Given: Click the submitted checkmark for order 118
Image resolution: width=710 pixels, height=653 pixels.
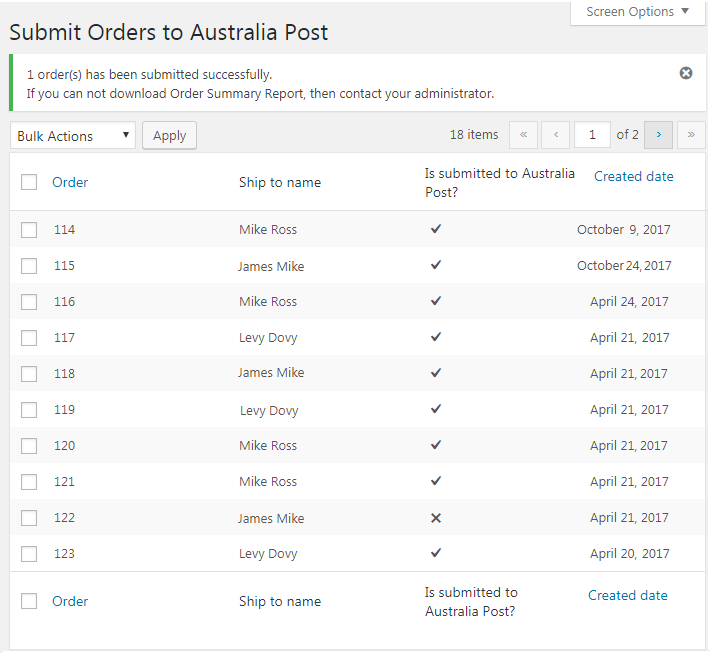Looking at the screenshot, I should [436, 373].
